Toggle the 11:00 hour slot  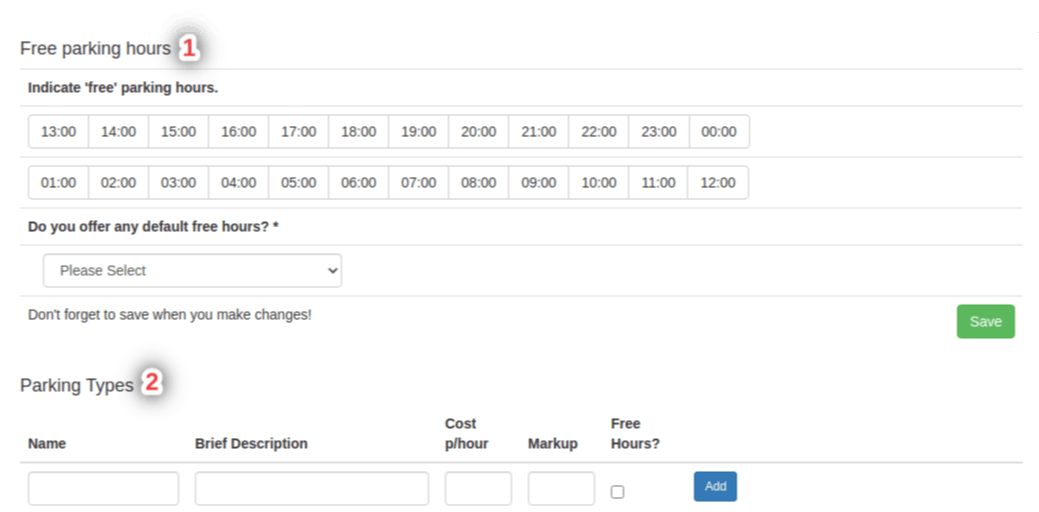[x=658, y=183]
